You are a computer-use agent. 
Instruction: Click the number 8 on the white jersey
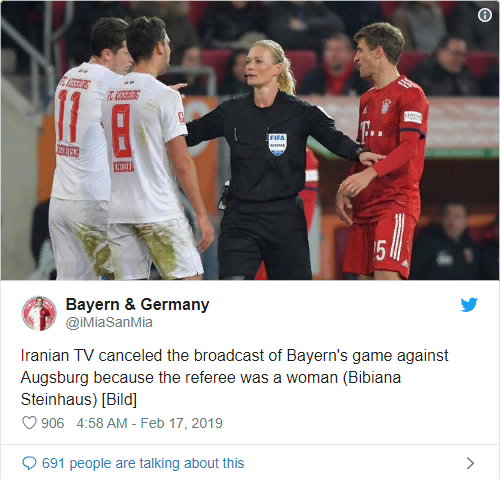121,131
